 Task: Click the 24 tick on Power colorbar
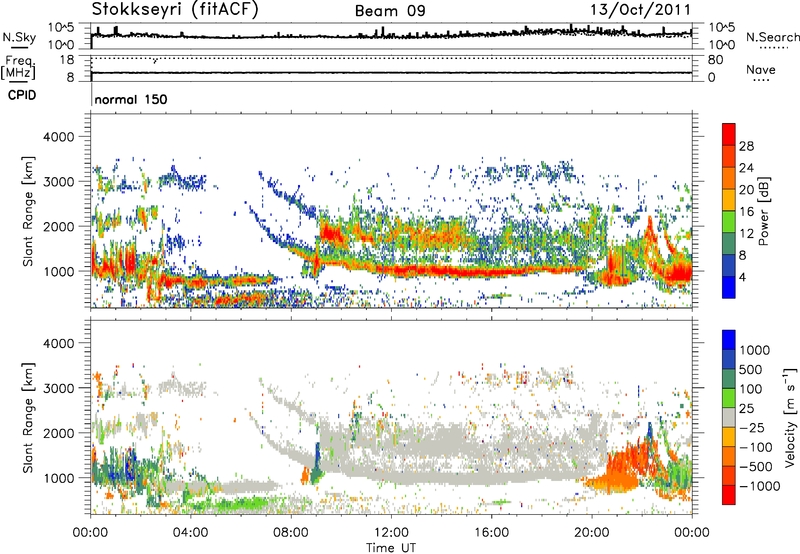coord(746,168)
